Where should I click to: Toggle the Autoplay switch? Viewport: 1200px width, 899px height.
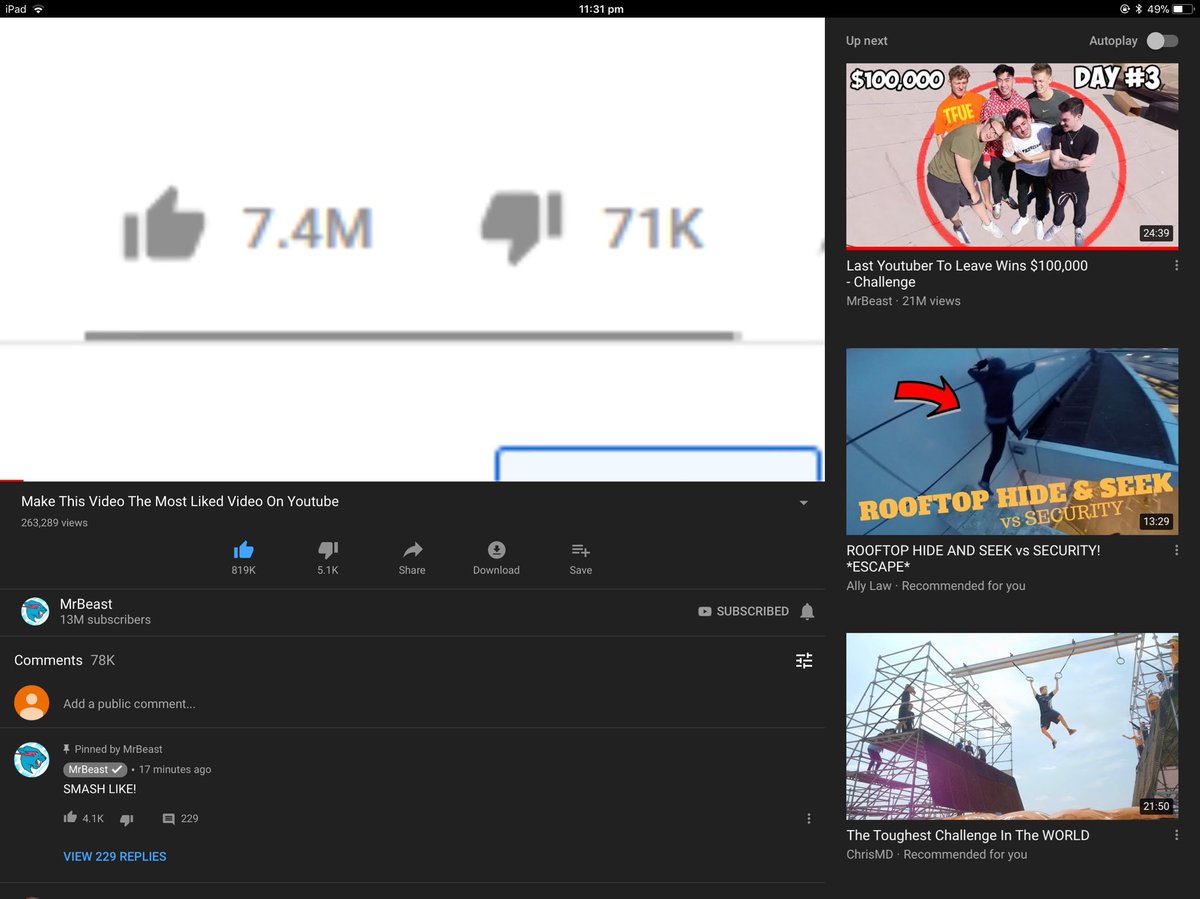point(1162,41)
